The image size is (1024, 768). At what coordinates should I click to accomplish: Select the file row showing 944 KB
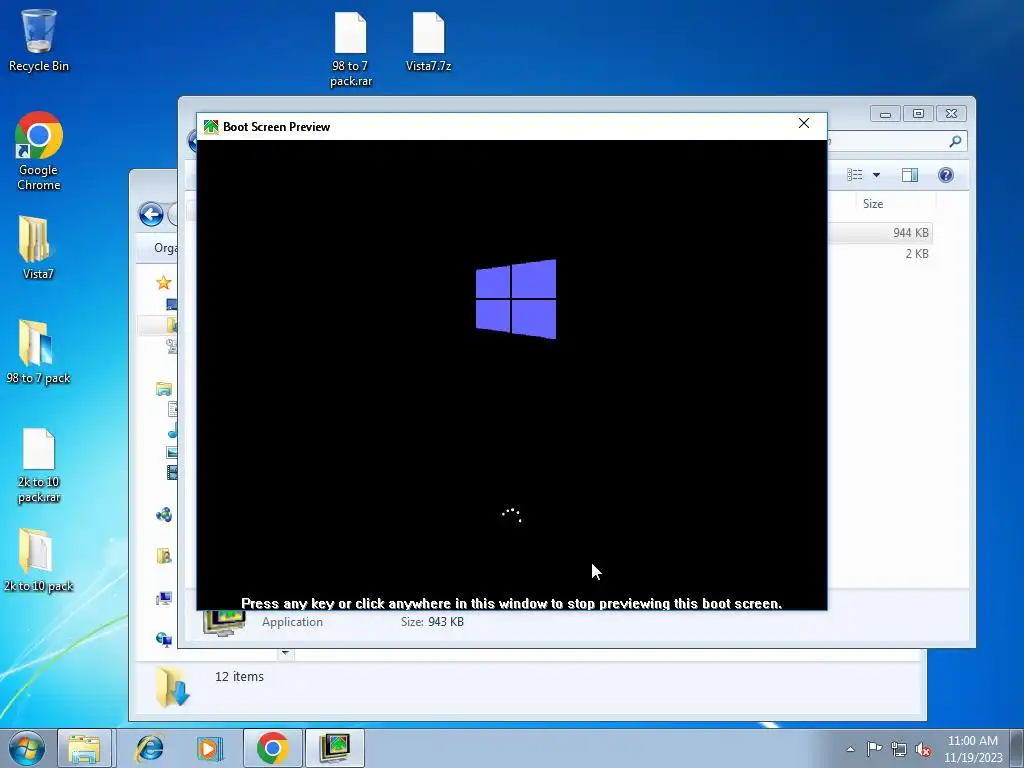880,232
